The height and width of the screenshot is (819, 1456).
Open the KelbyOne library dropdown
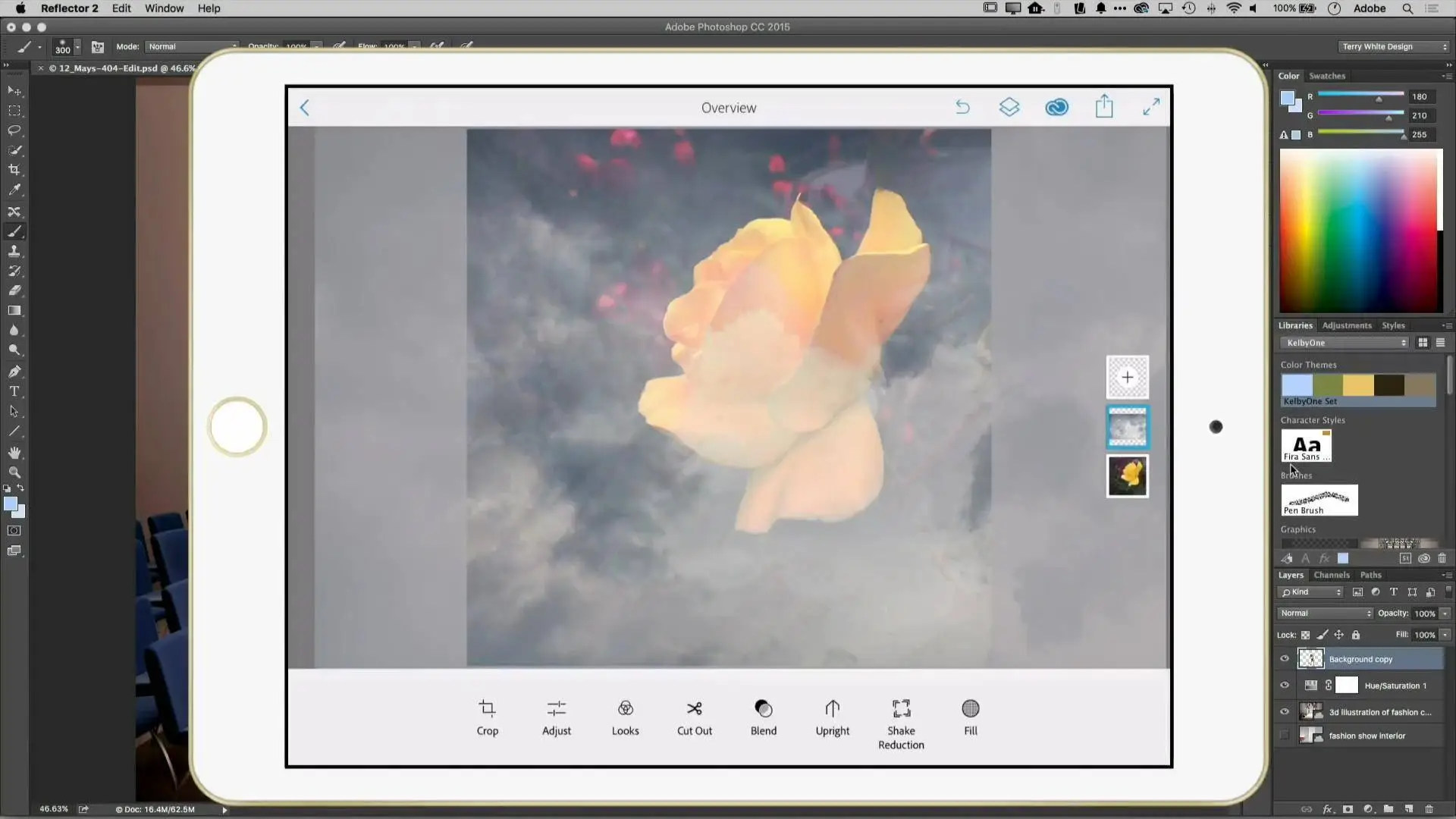tap(1344, 343)
